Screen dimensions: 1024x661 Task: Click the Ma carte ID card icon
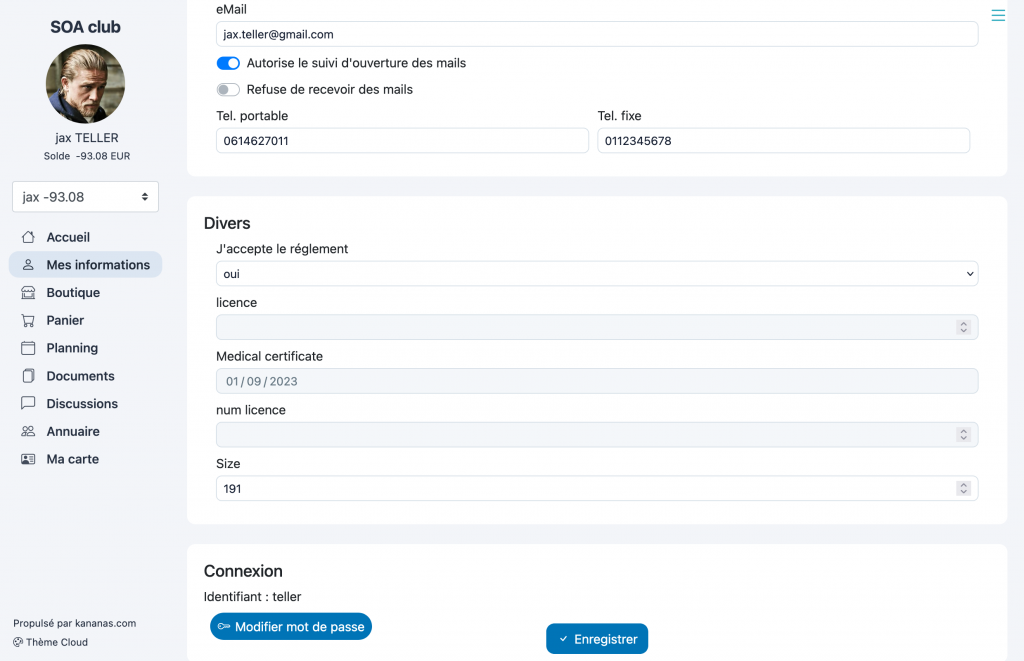[28, 459]
